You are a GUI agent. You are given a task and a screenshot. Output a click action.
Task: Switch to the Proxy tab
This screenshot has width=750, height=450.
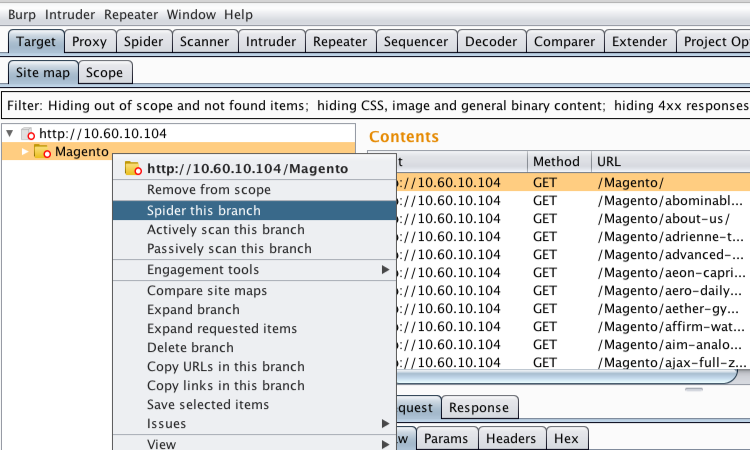pos(89,42)
